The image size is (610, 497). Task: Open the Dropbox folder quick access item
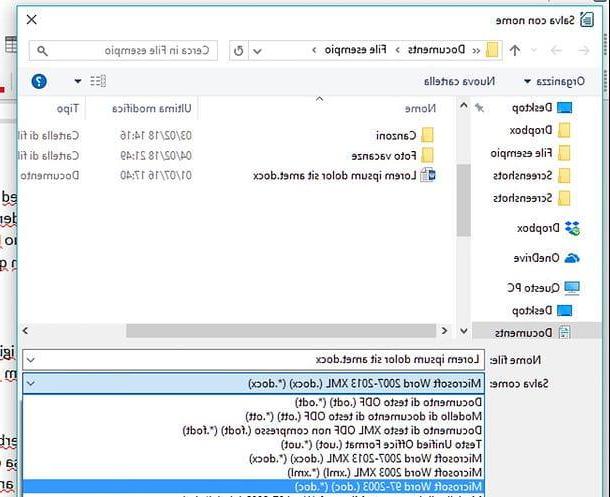tap(540, 130)
